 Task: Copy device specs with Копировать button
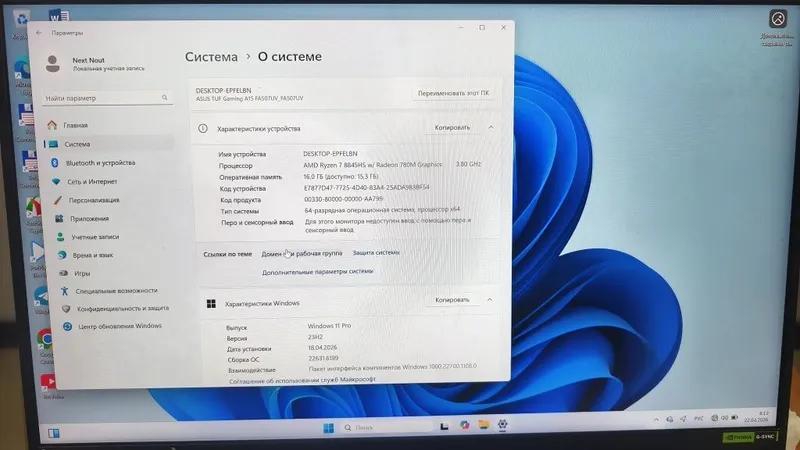tap(452, 128)
